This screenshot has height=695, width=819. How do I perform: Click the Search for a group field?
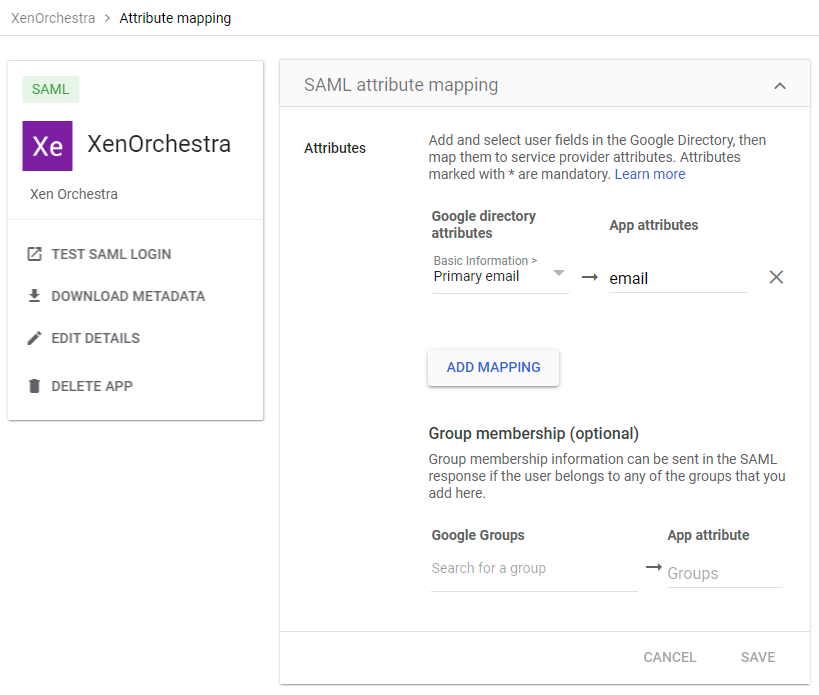pyautogui.click(x=533, y=569)
